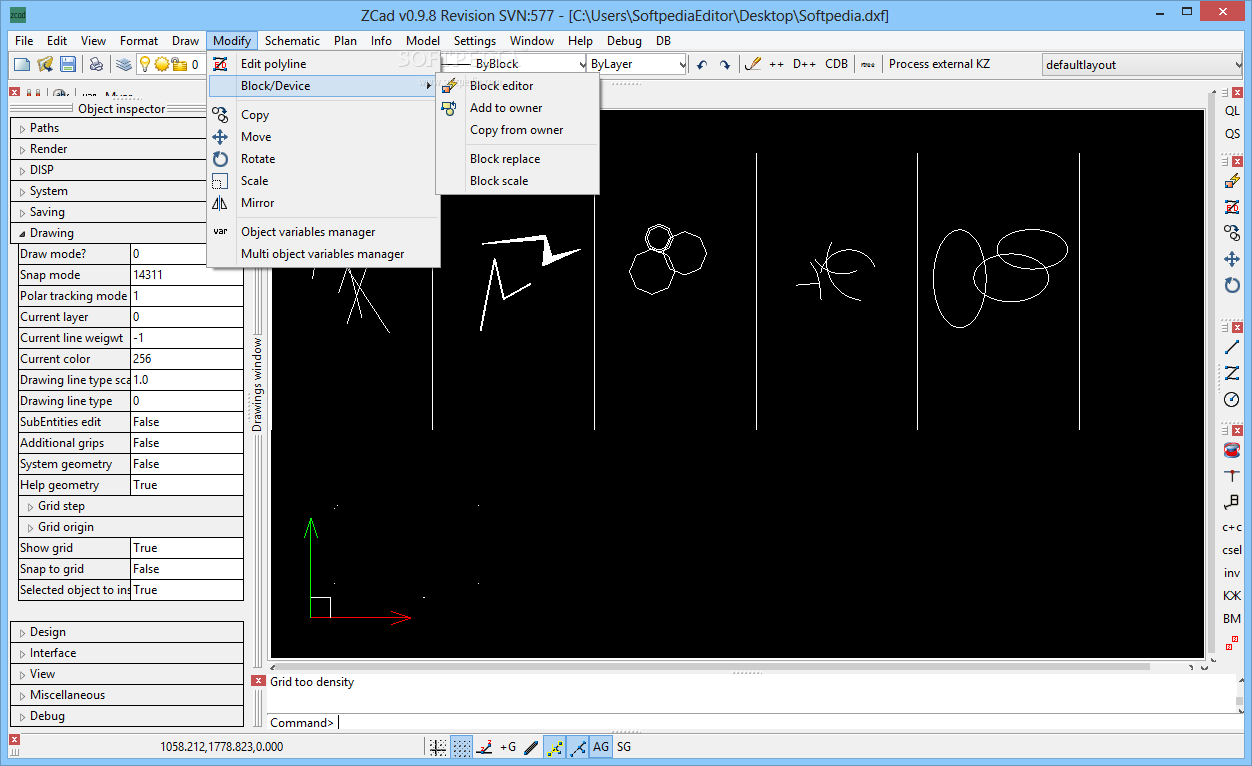This screenshot has width=1252, height=766.
Task: Click the Rotate icon in right toolbar
Action: pos(1232,285)
